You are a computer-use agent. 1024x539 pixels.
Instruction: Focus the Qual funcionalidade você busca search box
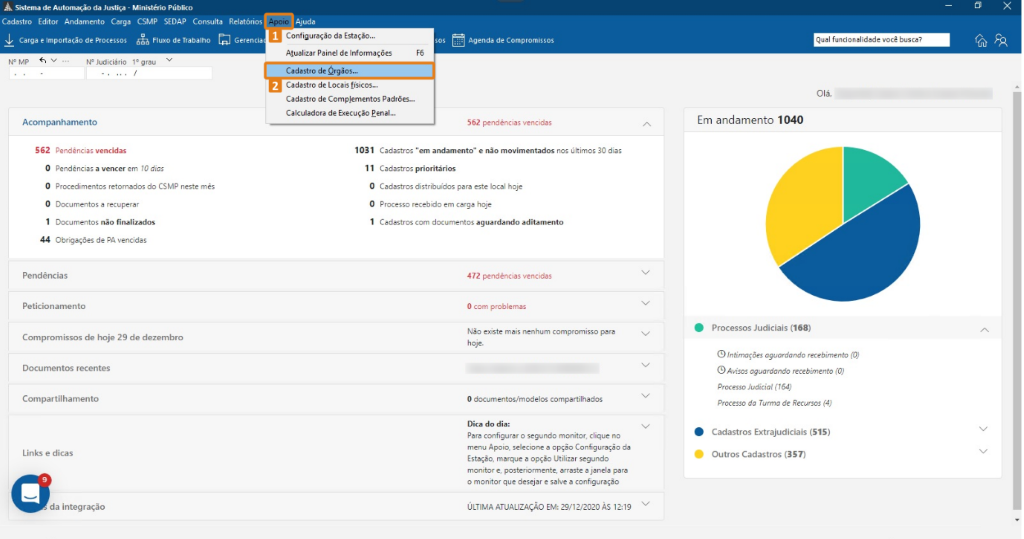coord(881,40)
